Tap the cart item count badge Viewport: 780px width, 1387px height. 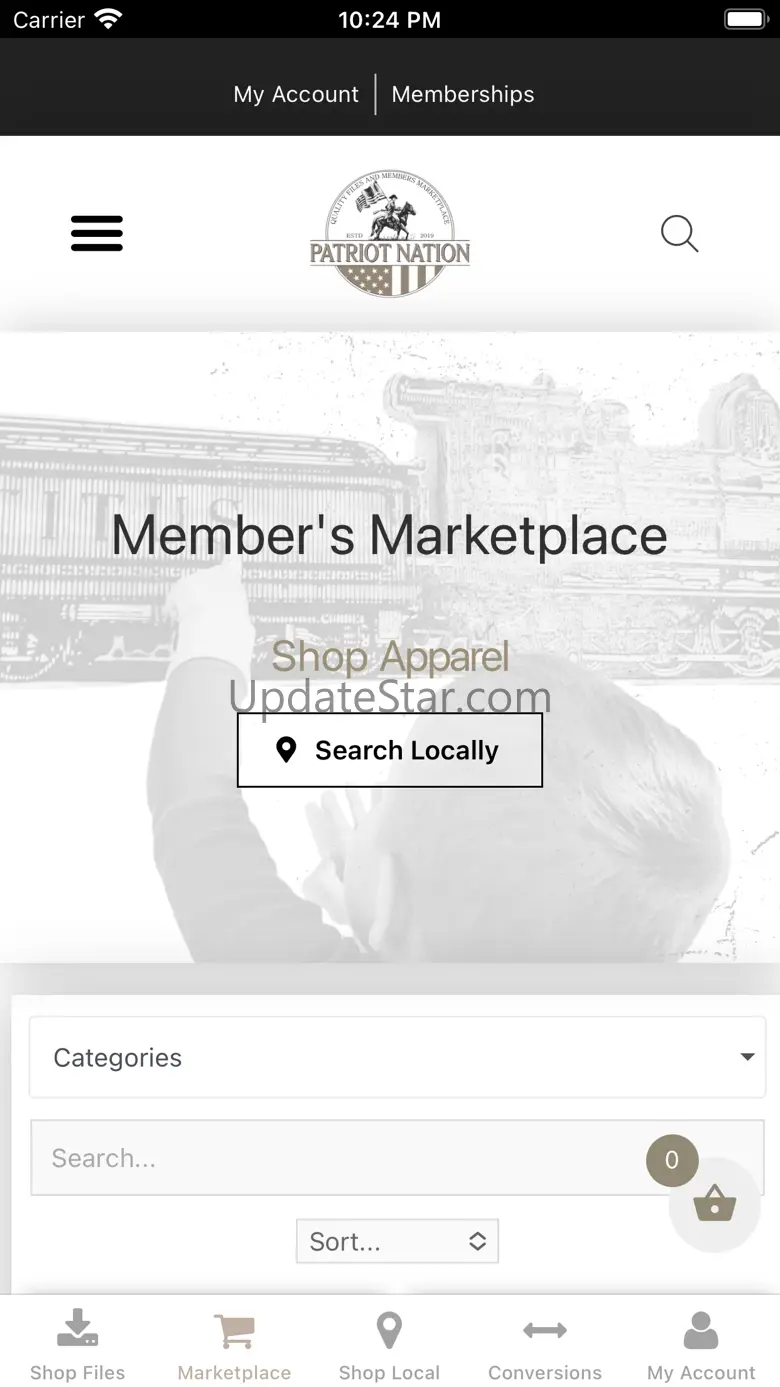click(x=672, y=1160)
